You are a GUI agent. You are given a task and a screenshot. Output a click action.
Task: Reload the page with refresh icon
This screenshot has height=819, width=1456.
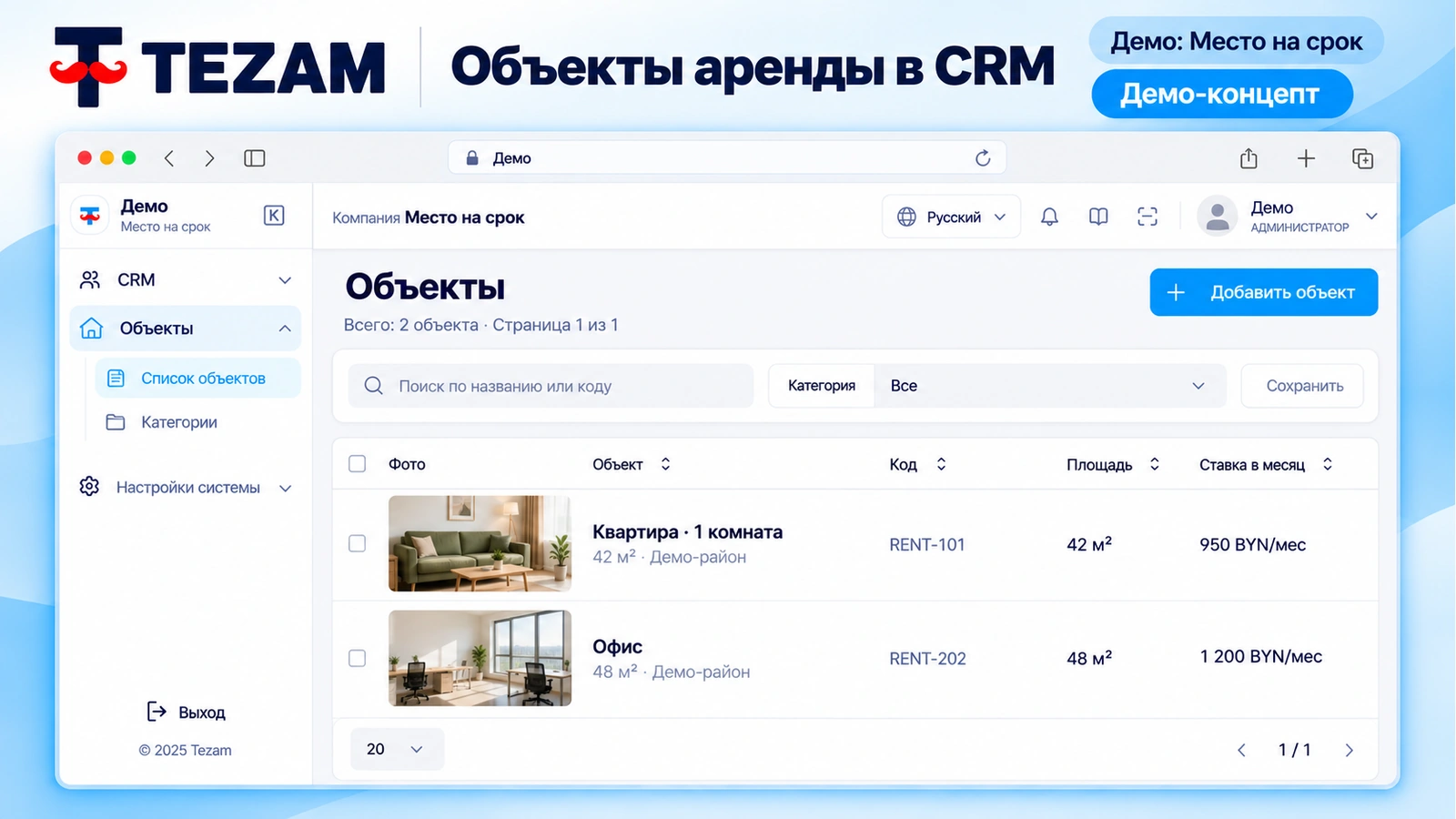coord(983,158)
